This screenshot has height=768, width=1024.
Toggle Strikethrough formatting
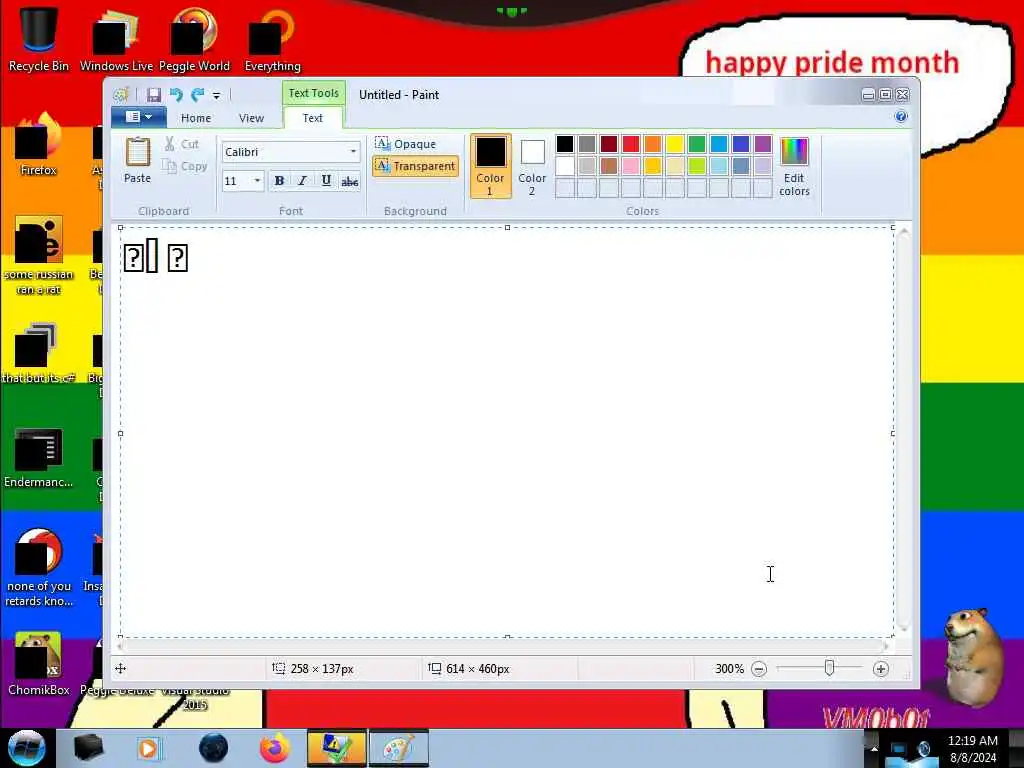[349, 181]
